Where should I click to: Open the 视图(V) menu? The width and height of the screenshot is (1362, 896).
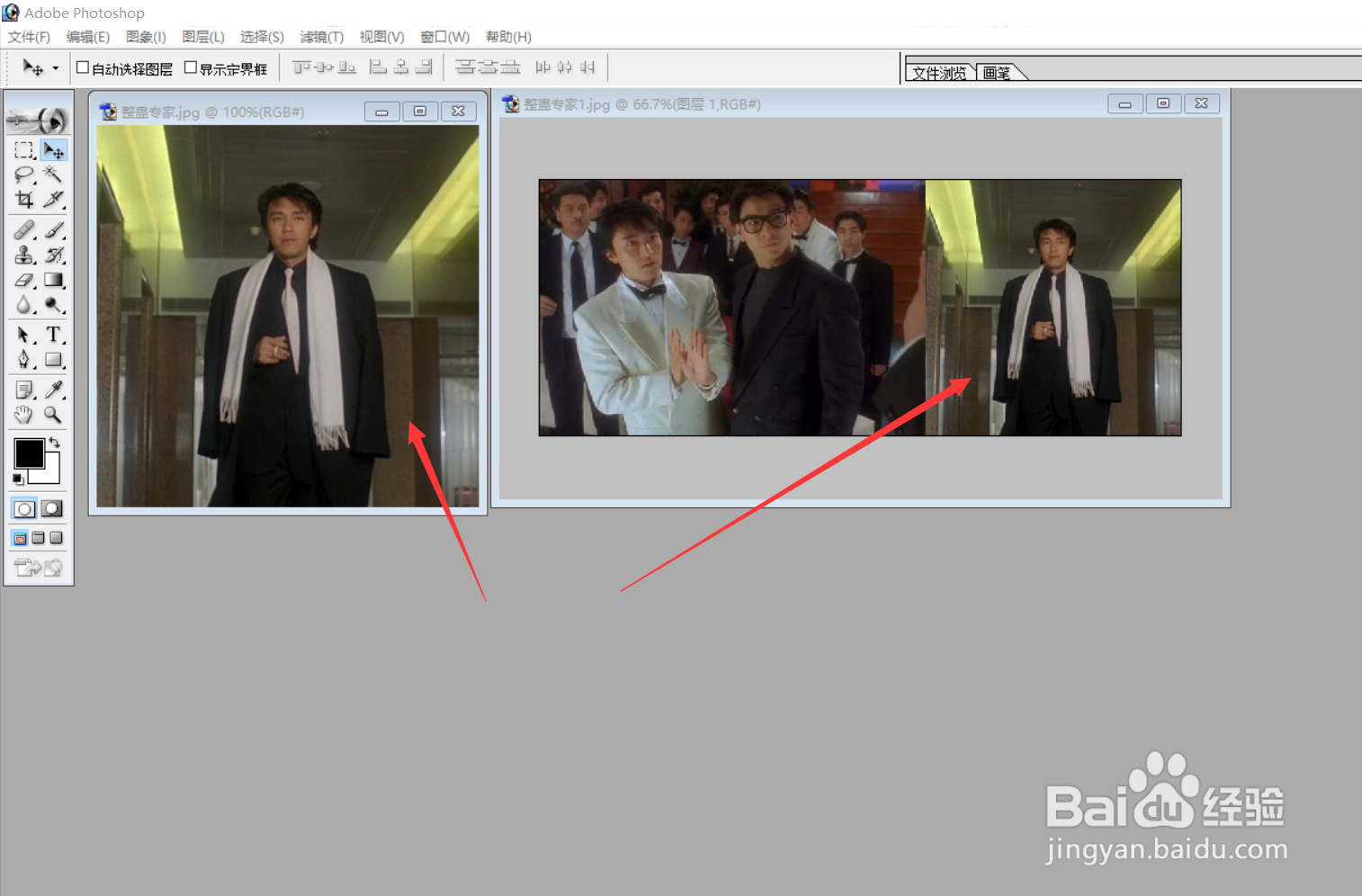pyautogui.click(x=381, y=37)
